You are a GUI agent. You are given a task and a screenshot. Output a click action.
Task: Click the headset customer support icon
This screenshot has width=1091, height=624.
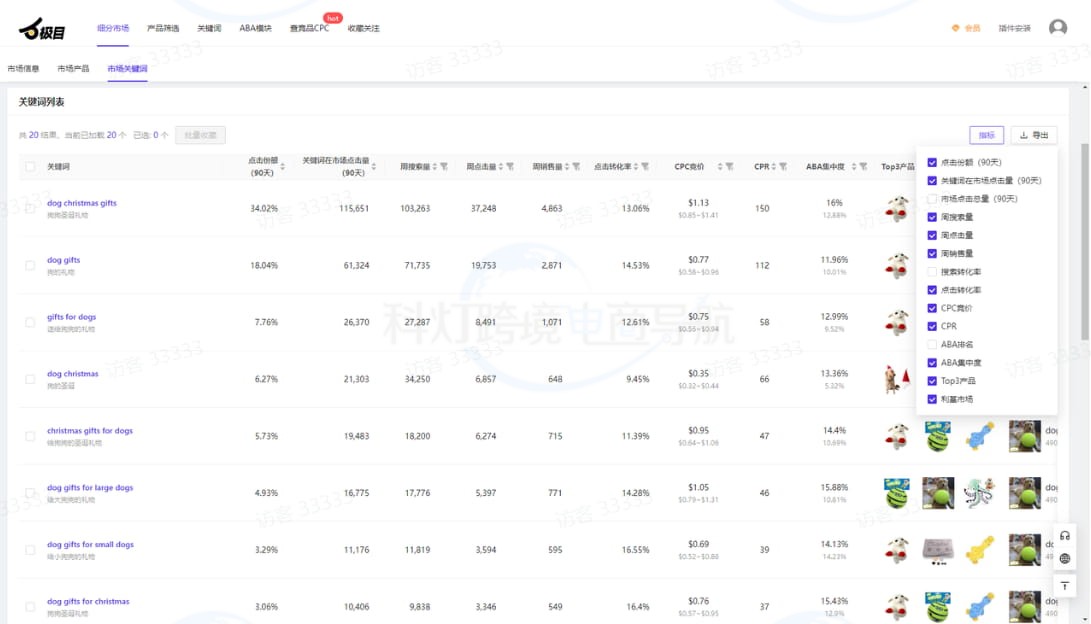pos(1064,536)
